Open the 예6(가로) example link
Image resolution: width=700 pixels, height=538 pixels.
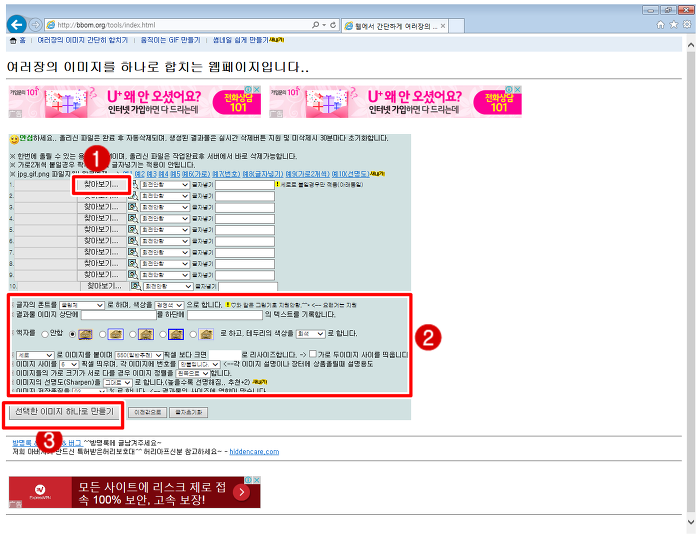click(x=196, y=174)
